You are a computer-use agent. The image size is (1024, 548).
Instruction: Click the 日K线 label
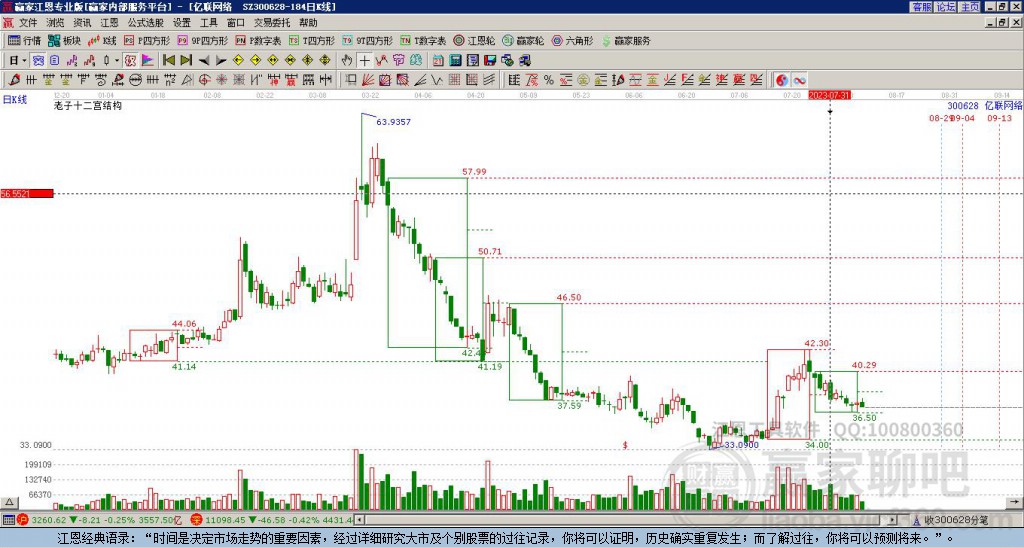[14, 100]
